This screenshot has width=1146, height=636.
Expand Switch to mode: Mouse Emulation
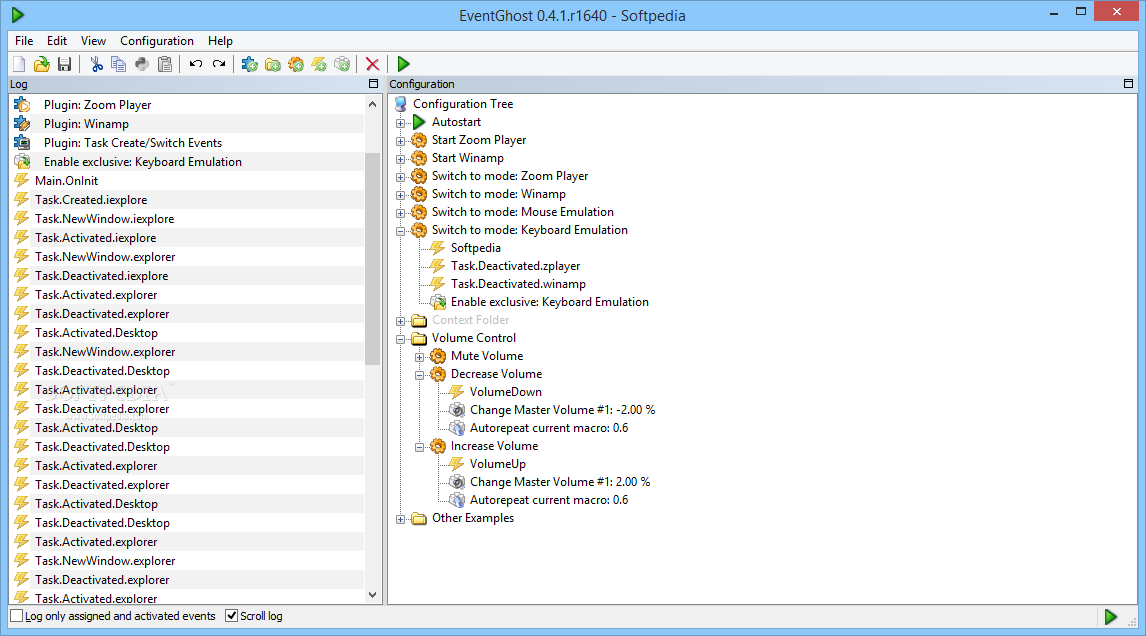coord(401,213)
